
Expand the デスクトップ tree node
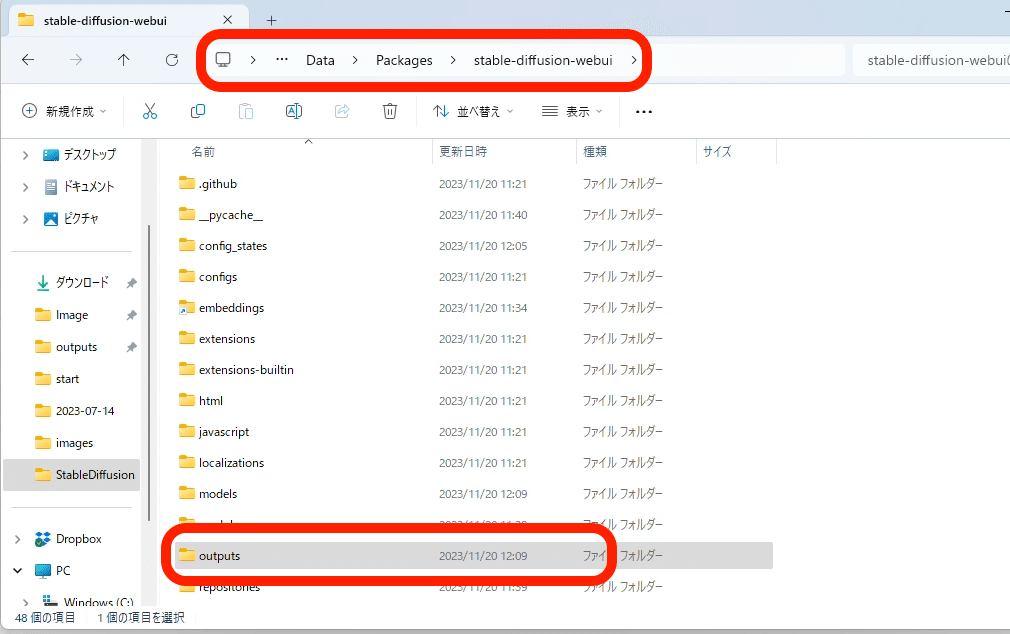pos(25,155)
